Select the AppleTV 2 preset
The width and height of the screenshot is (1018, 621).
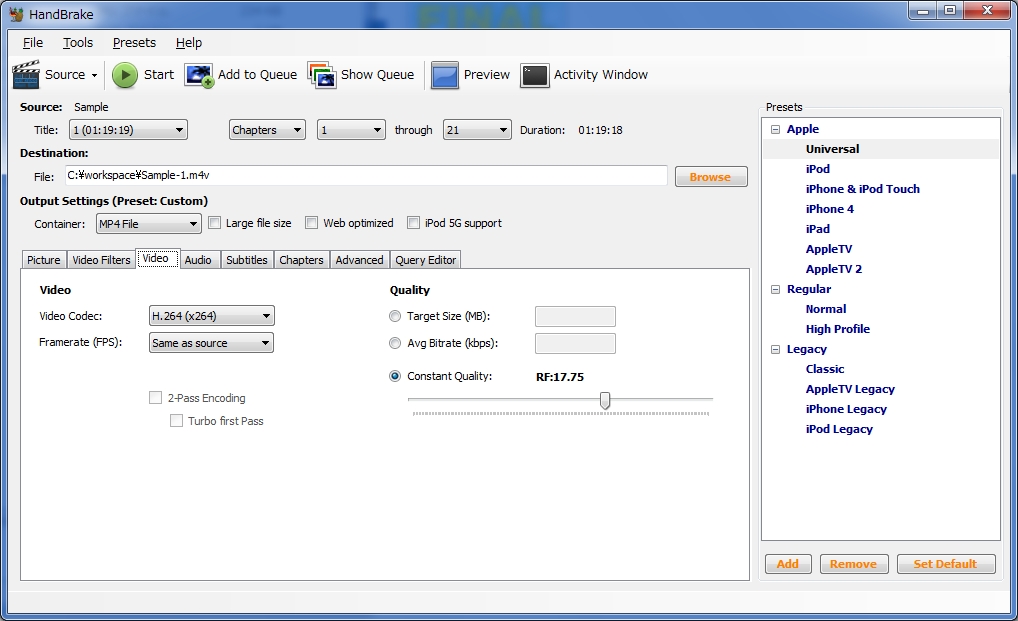pyautogui.click(x=834, y=269)
